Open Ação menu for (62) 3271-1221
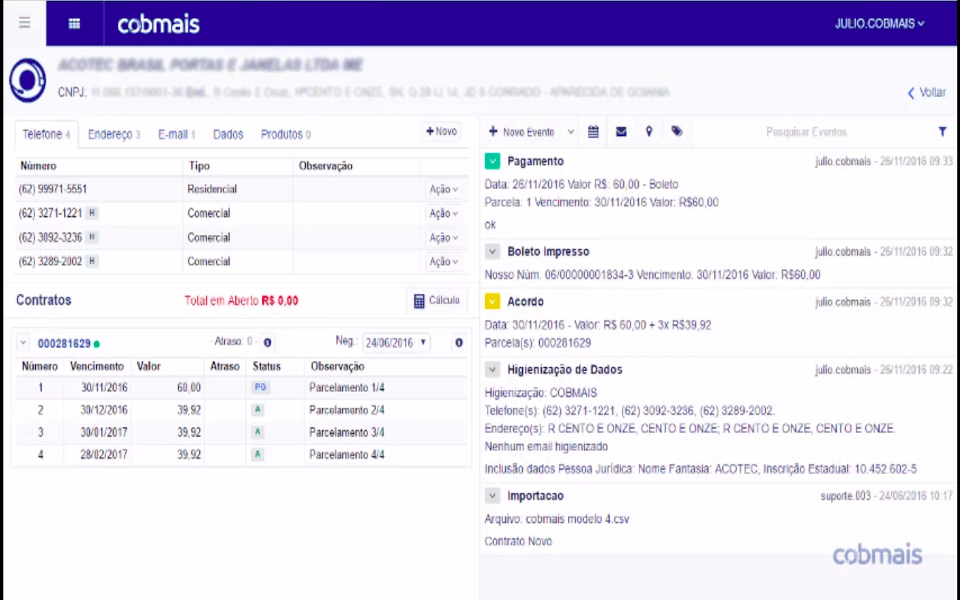Screen dimensions: 960x600 click(x=443, y=213)
